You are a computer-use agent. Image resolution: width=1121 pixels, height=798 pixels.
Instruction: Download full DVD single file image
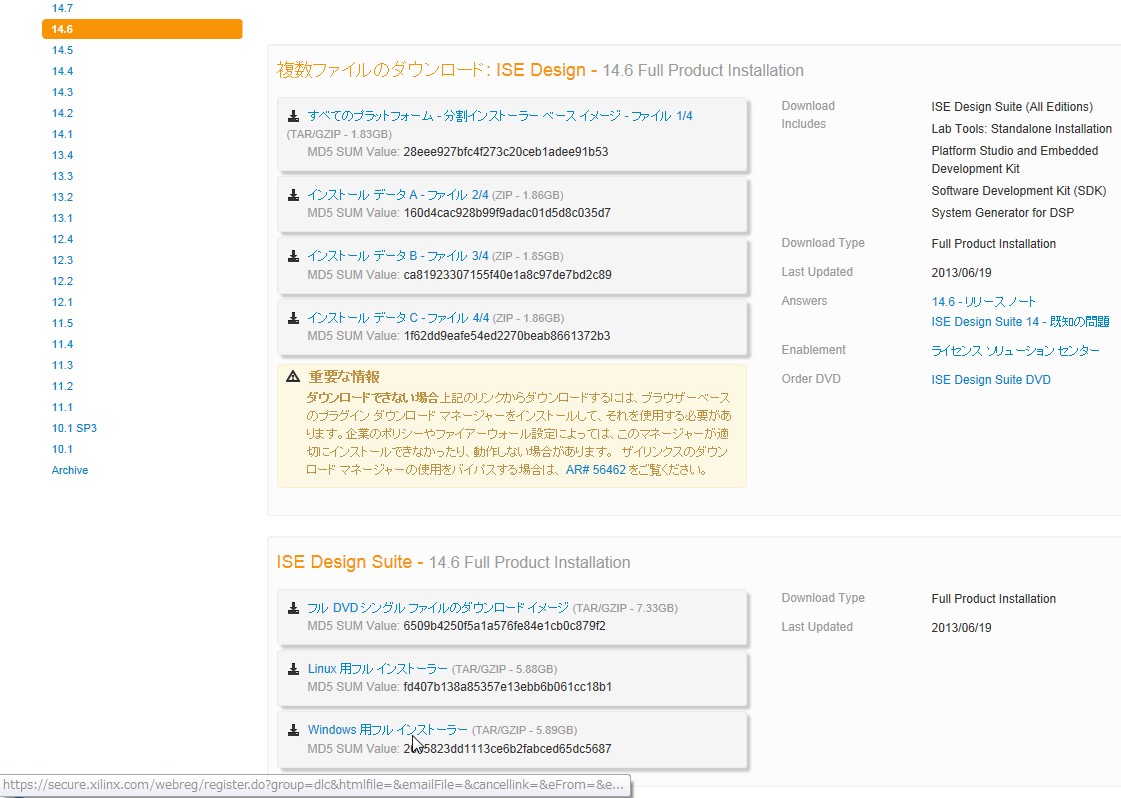438,608
